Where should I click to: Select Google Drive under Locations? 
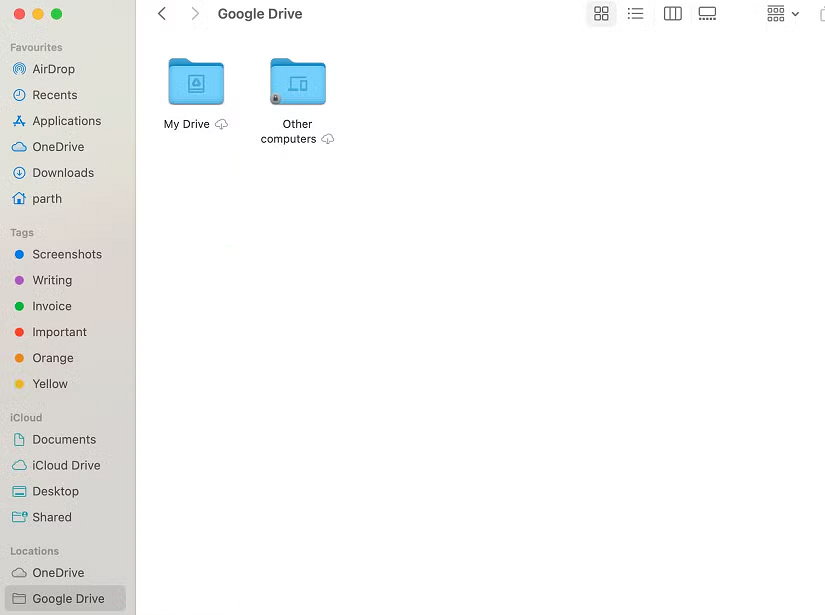pyautogui.click(x=66, y=599)
